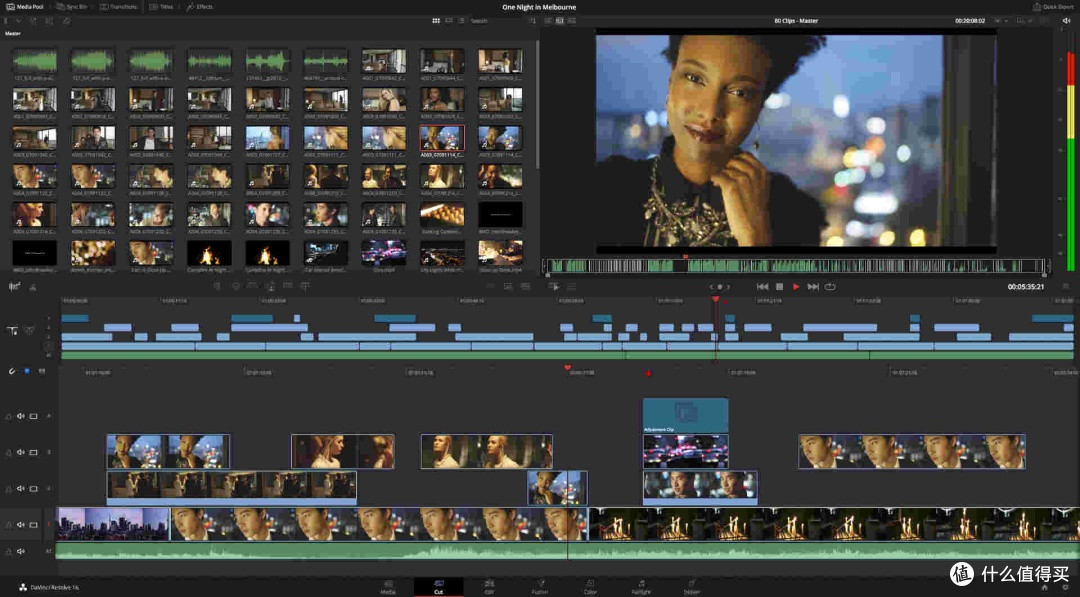This screenshot has height=597, width=1080.
Task: Click the Stop transport button
Action: (x=779, y=286)
